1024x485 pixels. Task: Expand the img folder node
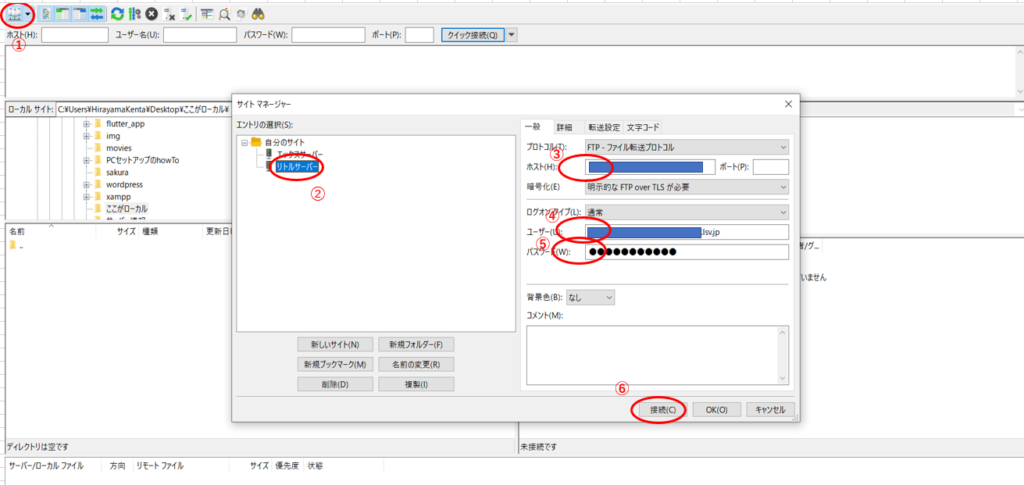pos(86,136)
